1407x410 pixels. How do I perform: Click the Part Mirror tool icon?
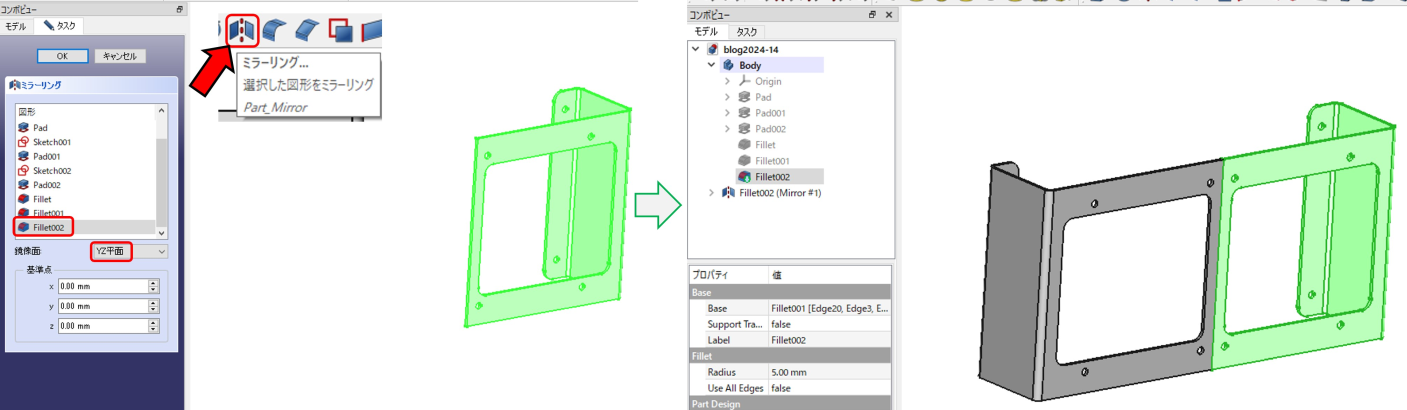tap(241, 30)
